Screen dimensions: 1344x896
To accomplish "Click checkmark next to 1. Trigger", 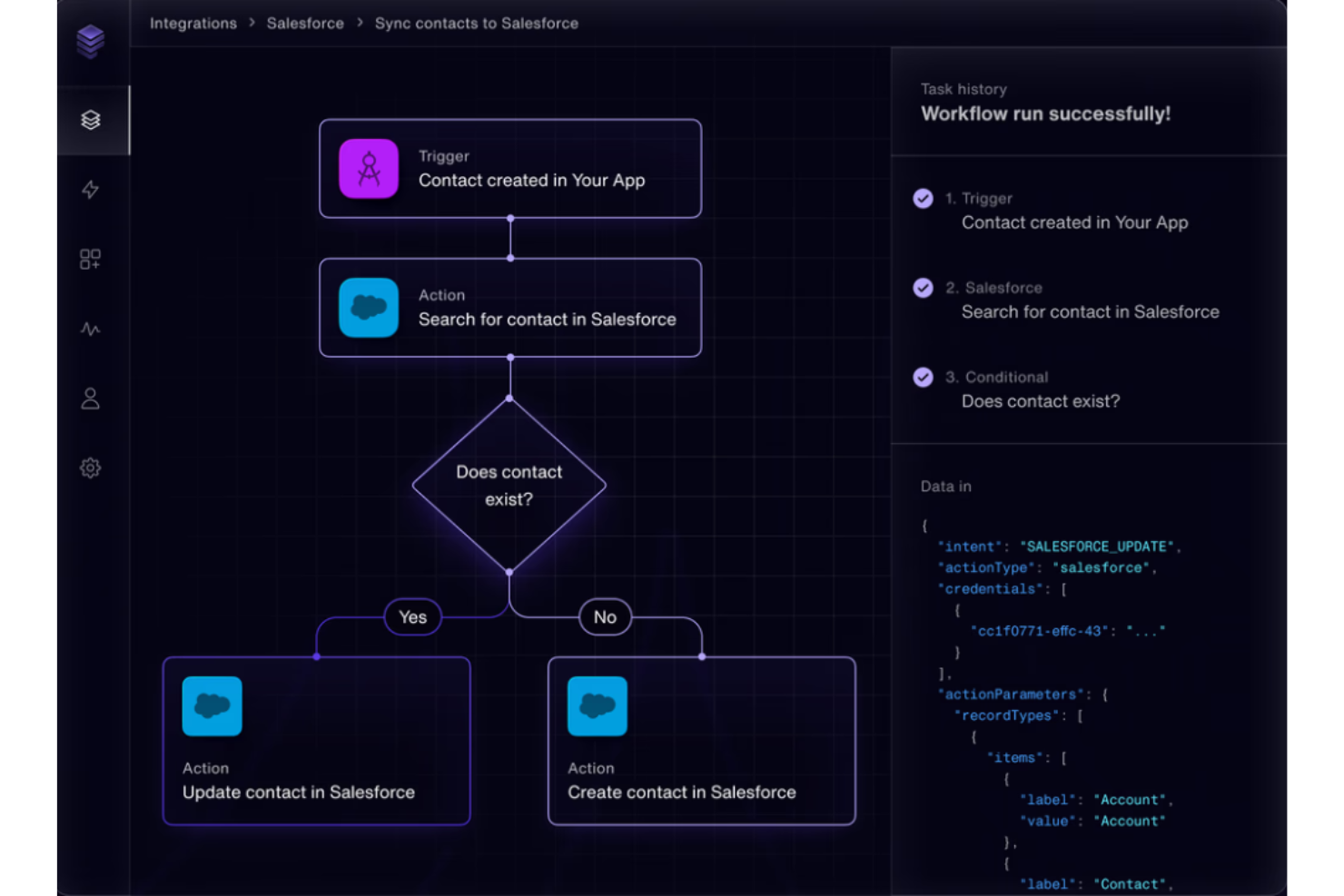I will point(923,199).
